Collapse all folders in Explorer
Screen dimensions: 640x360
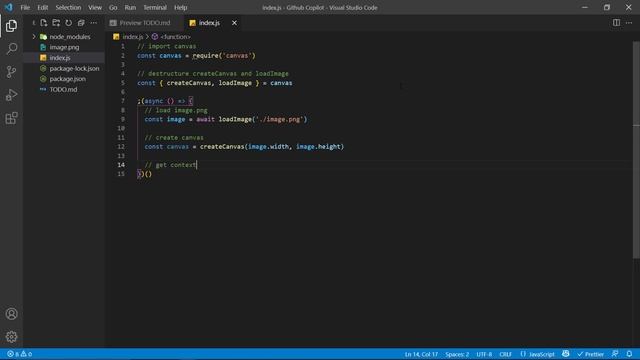tap(81, 23)
